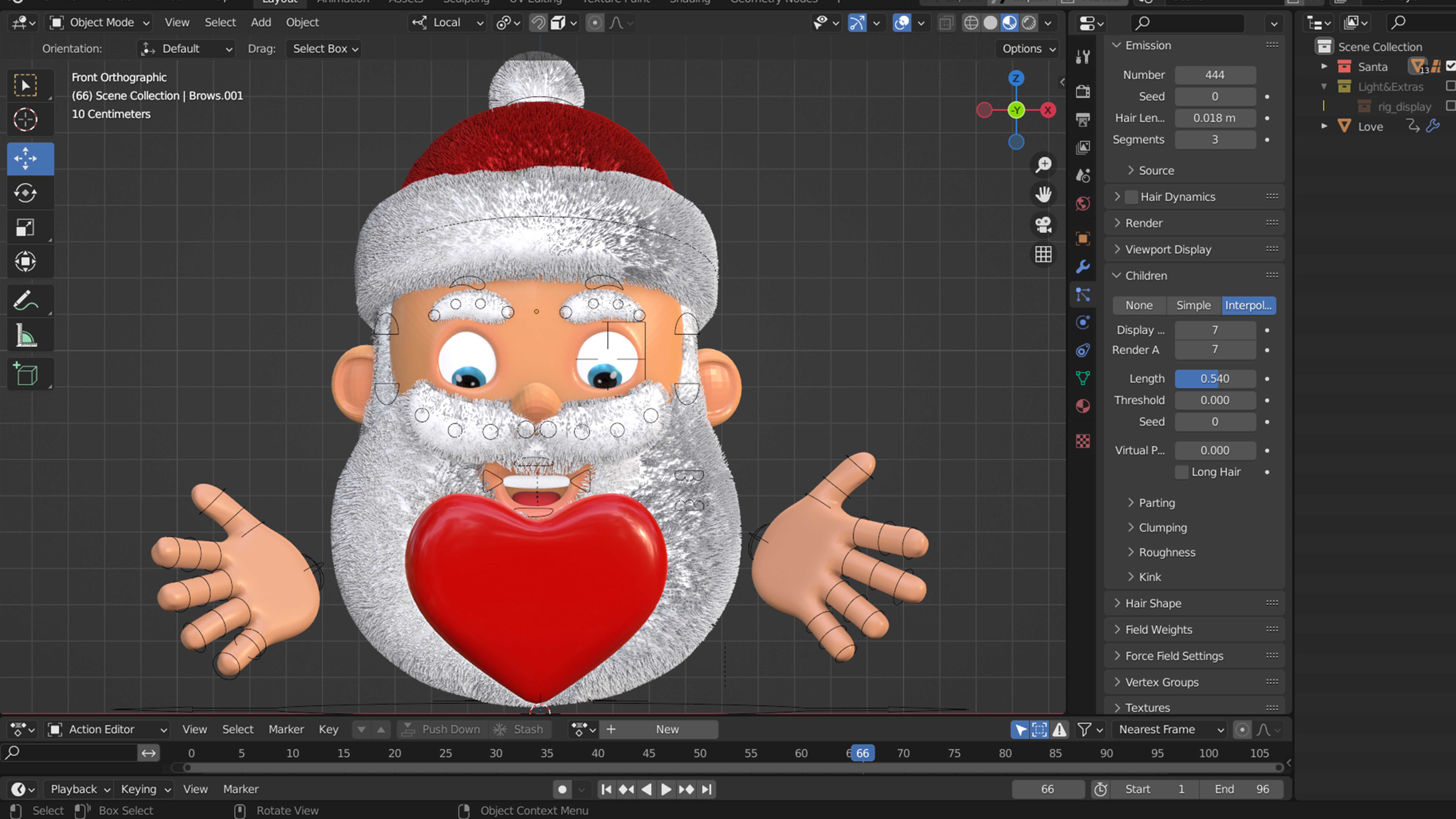Switch orthographic/perspective grid icon
This screenshot has height=819, width=1456.
[x=1043, y=254]
